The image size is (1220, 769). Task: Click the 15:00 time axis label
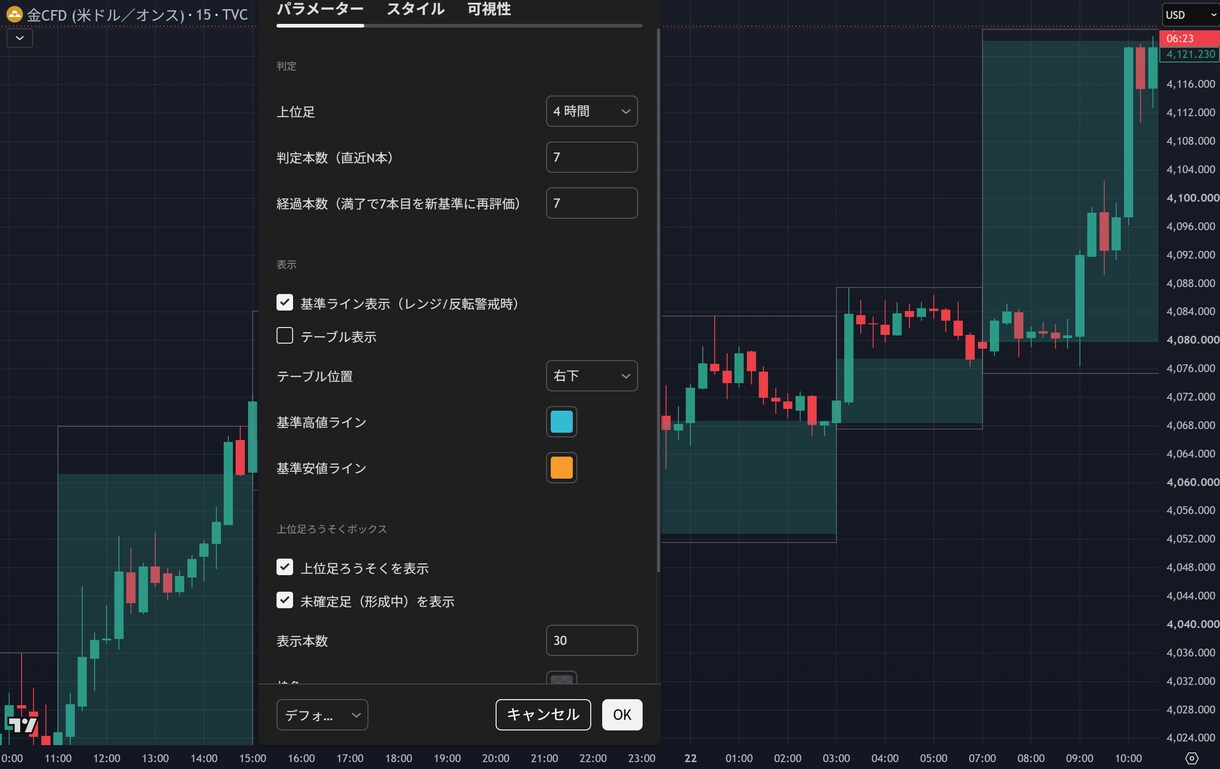(x=252, y=758)
